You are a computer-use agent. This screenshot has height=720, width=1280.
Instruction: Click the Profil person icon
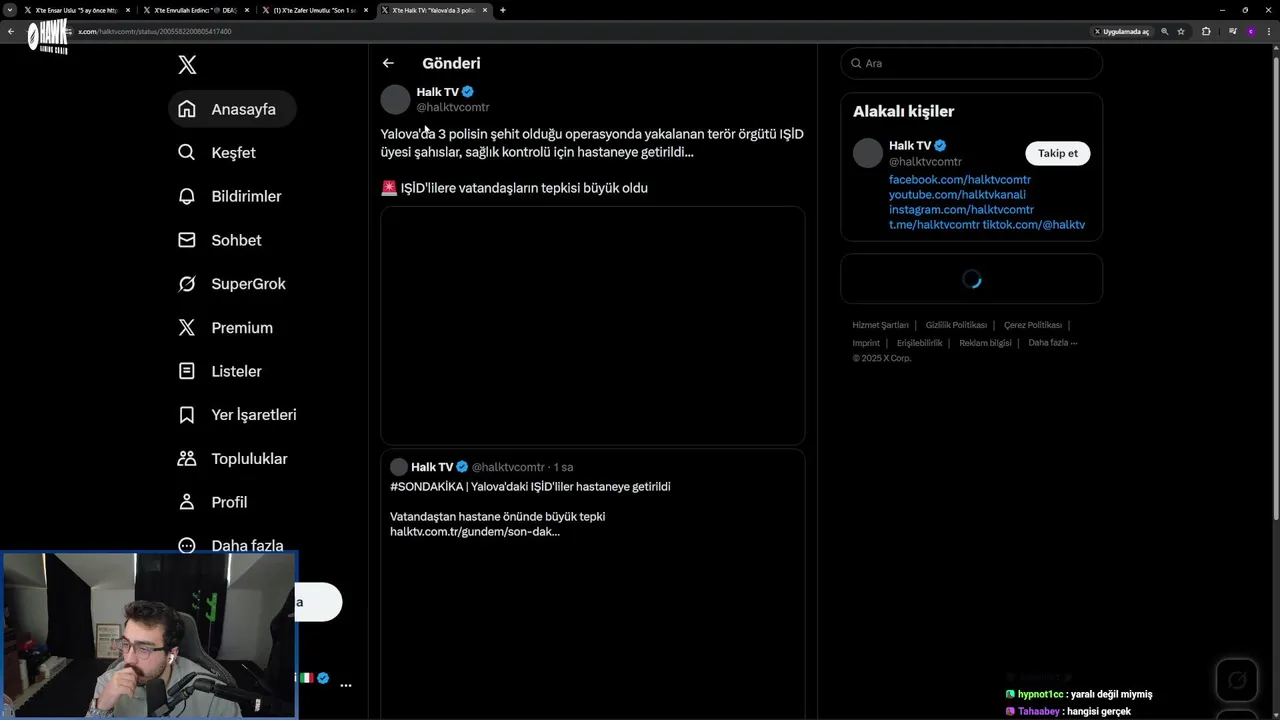tap(187, 502)
